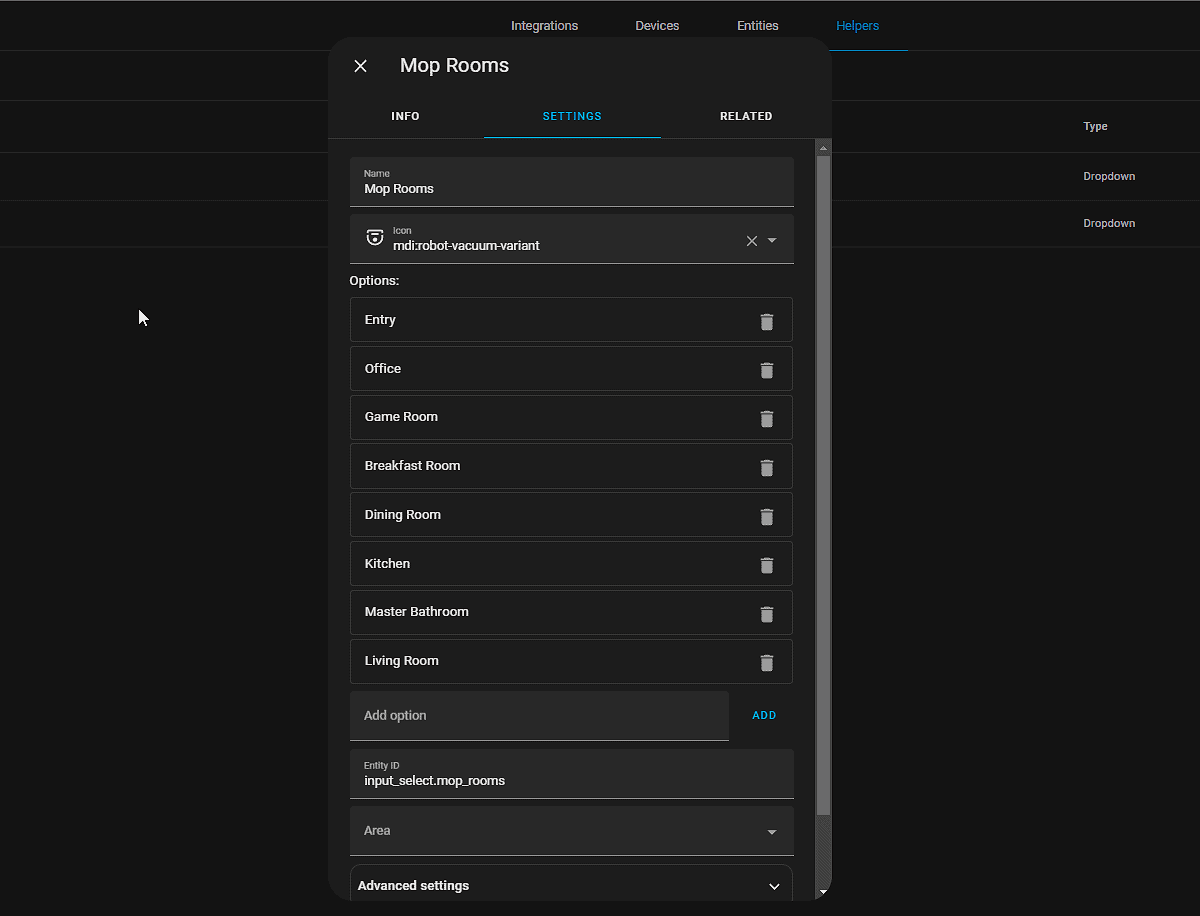Select the Entry option text
The height and width of the screenshot is (916, 1200).
pos(380,320)
